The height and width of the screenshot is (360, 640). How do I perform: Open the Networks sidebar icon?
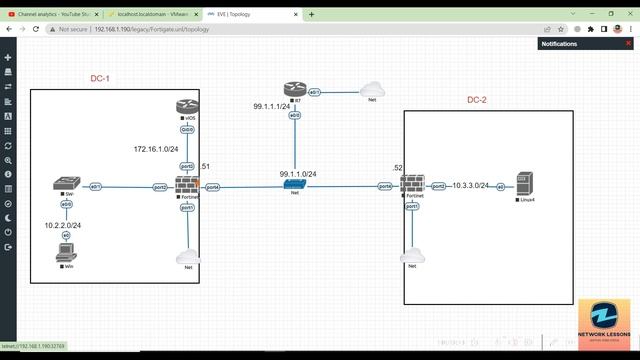click(x=8, y=87)
